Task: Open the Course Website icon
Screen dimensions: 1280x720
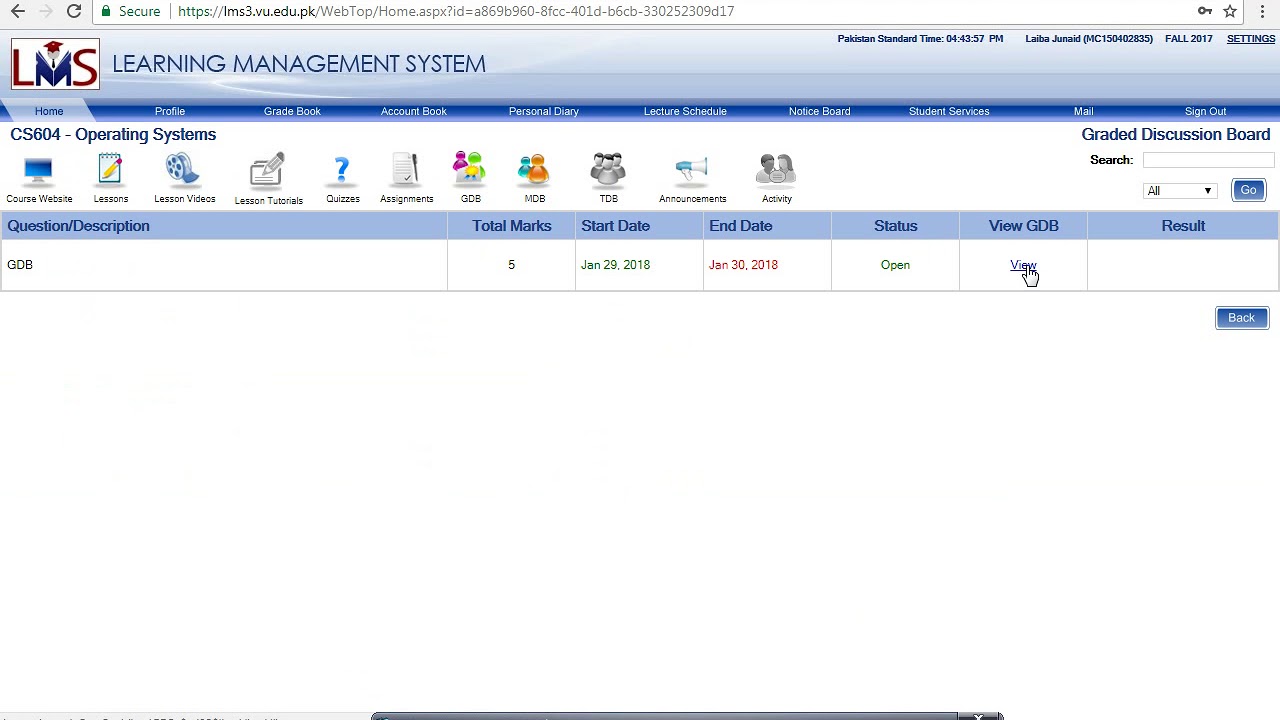Action: click(38, 173)
